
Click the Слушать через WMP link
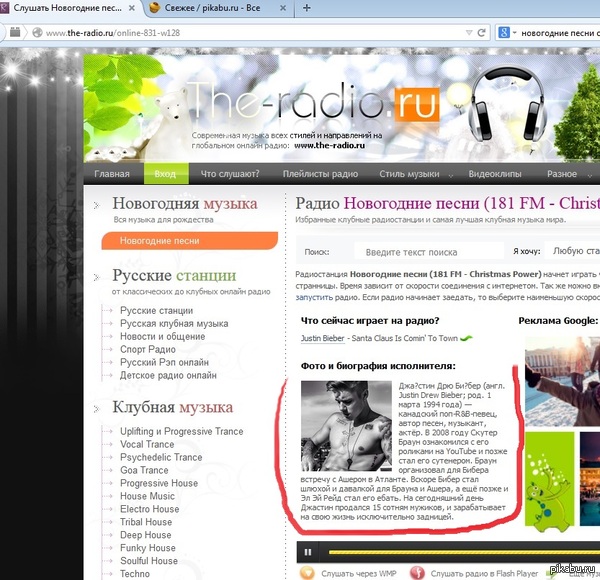(x=359, y=573)
